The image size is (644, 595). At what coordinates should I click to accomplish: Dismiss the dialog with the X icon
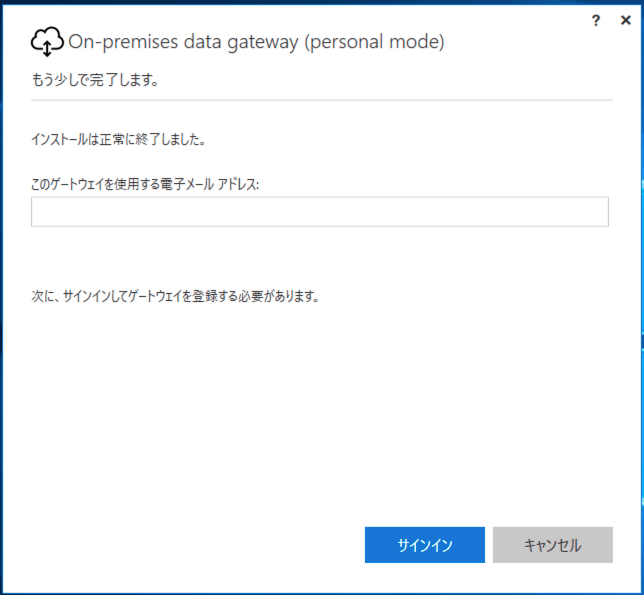[x=625, y=20]
